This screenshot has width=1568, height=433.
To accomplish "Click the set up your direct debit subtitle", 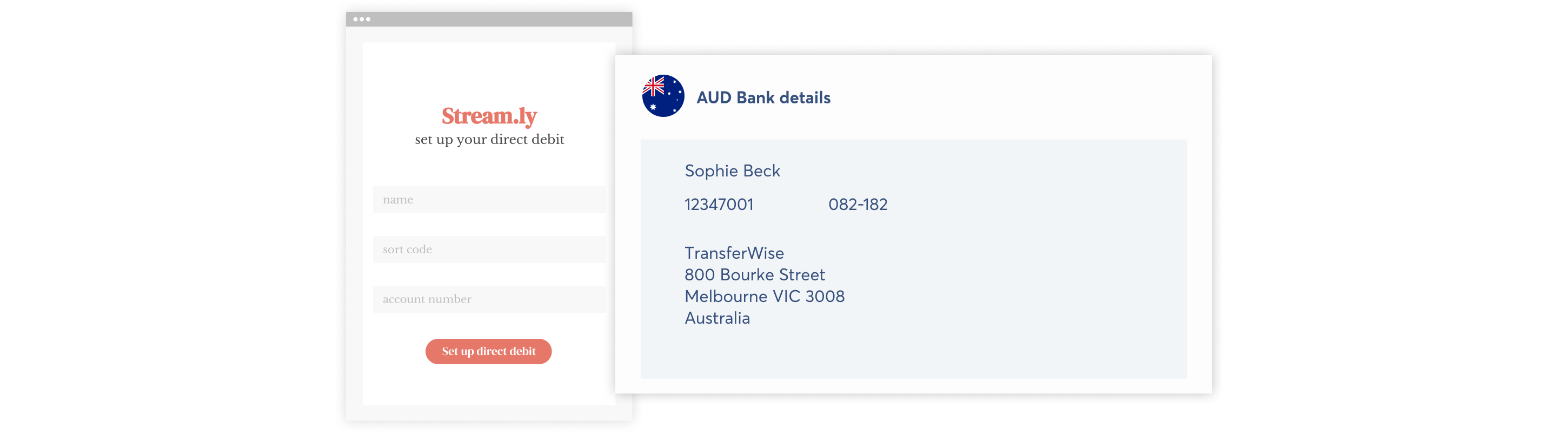I will click(489, 140).
